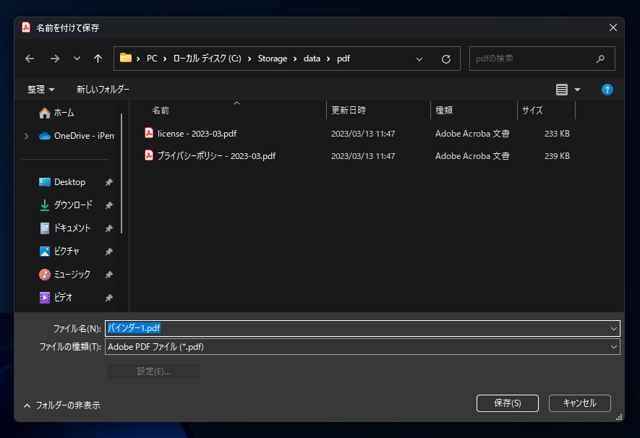The image size is (640, 438).
Task: Click PDF icon of license - 2023-03.pdf
Action: (x=149, y=133)
